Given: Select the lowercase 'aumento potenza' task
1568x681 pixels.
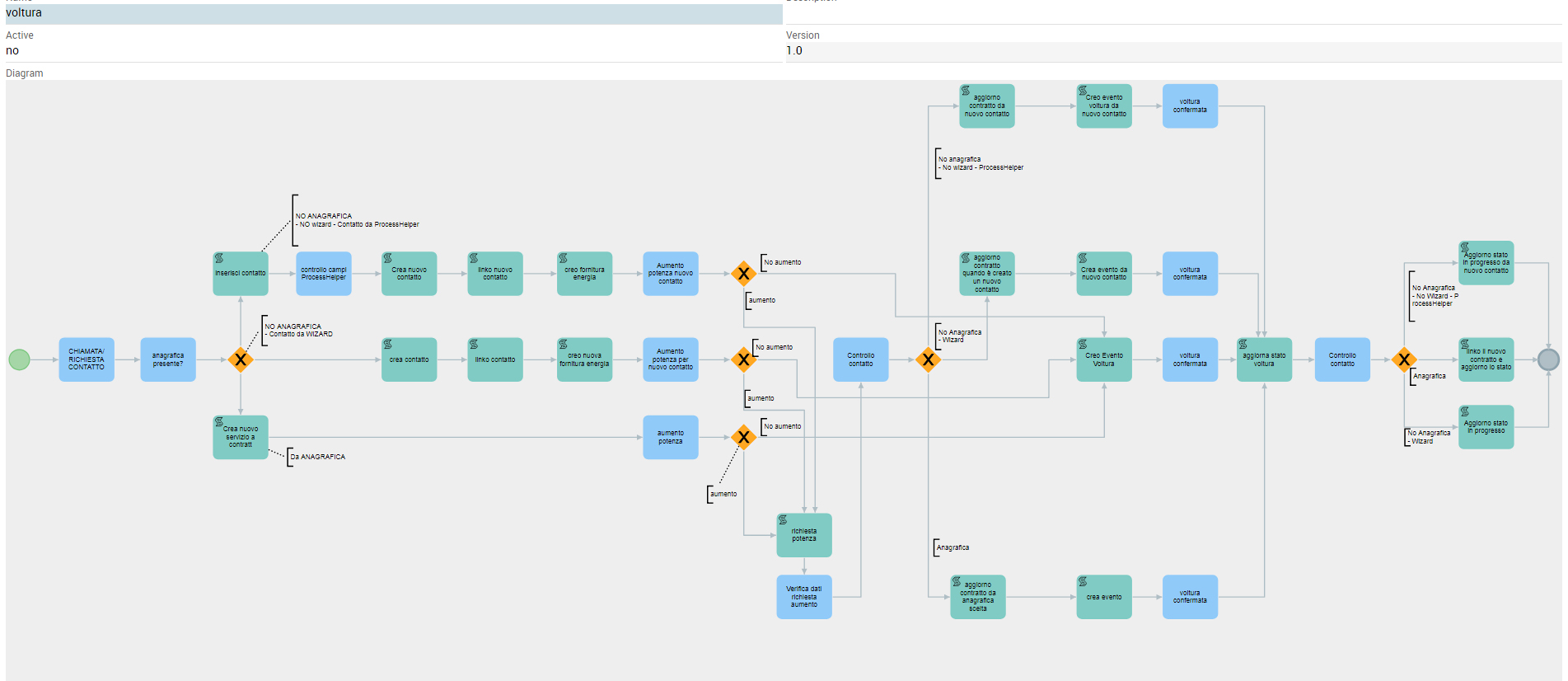Looking at the screenshot, I should (x=671, y=437).
